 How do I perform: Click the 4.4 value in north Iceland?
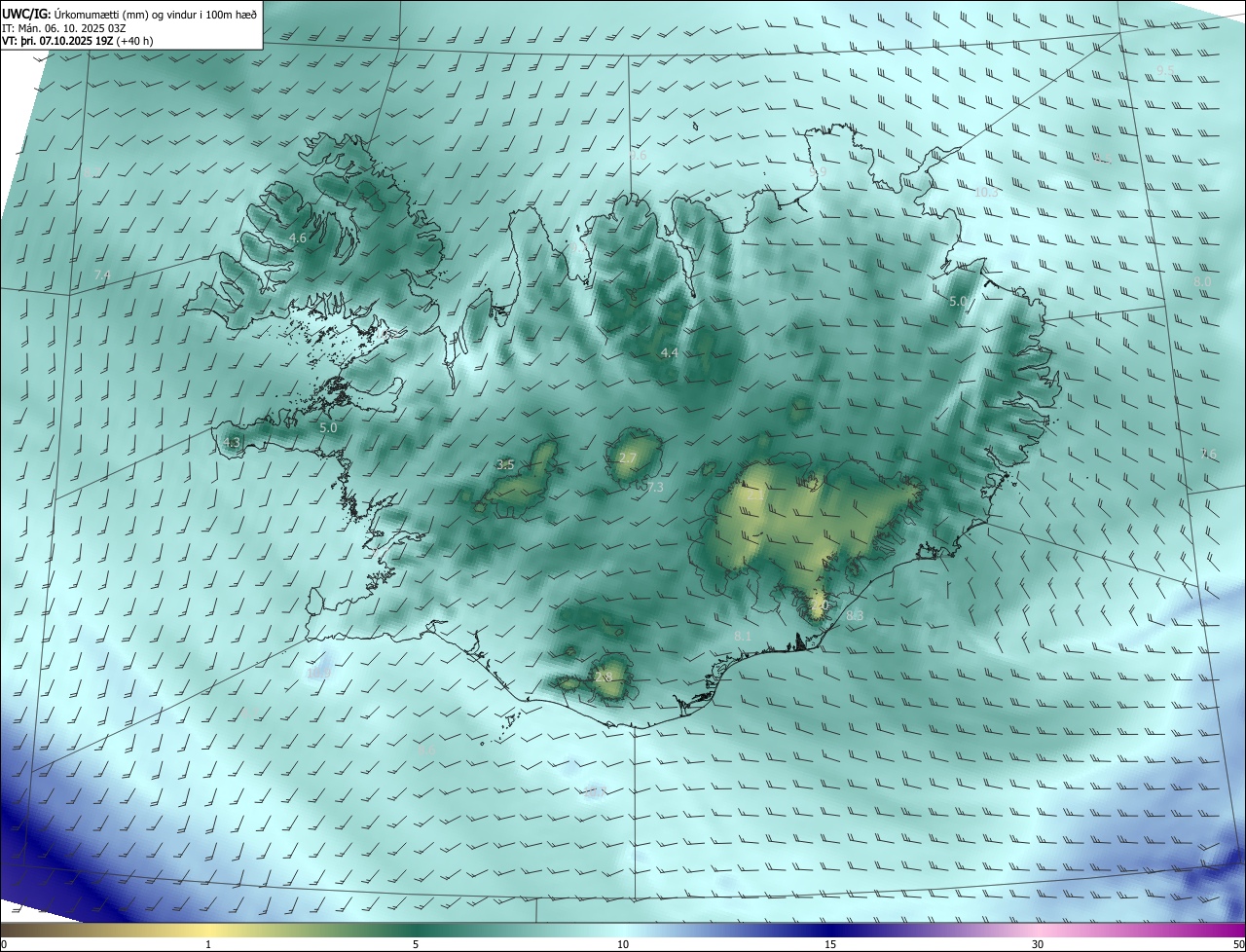(x=669, y=352)
